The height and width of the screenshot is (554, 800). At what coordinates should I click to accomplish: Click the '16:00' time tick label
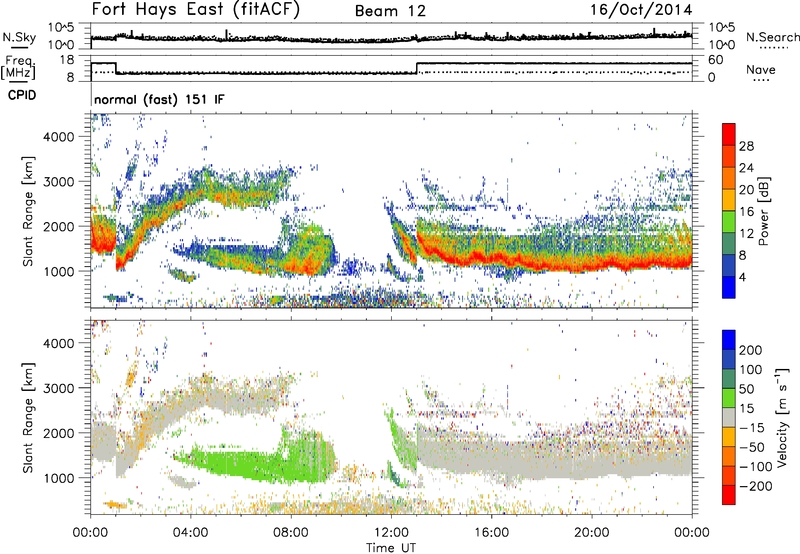(491, 533)
